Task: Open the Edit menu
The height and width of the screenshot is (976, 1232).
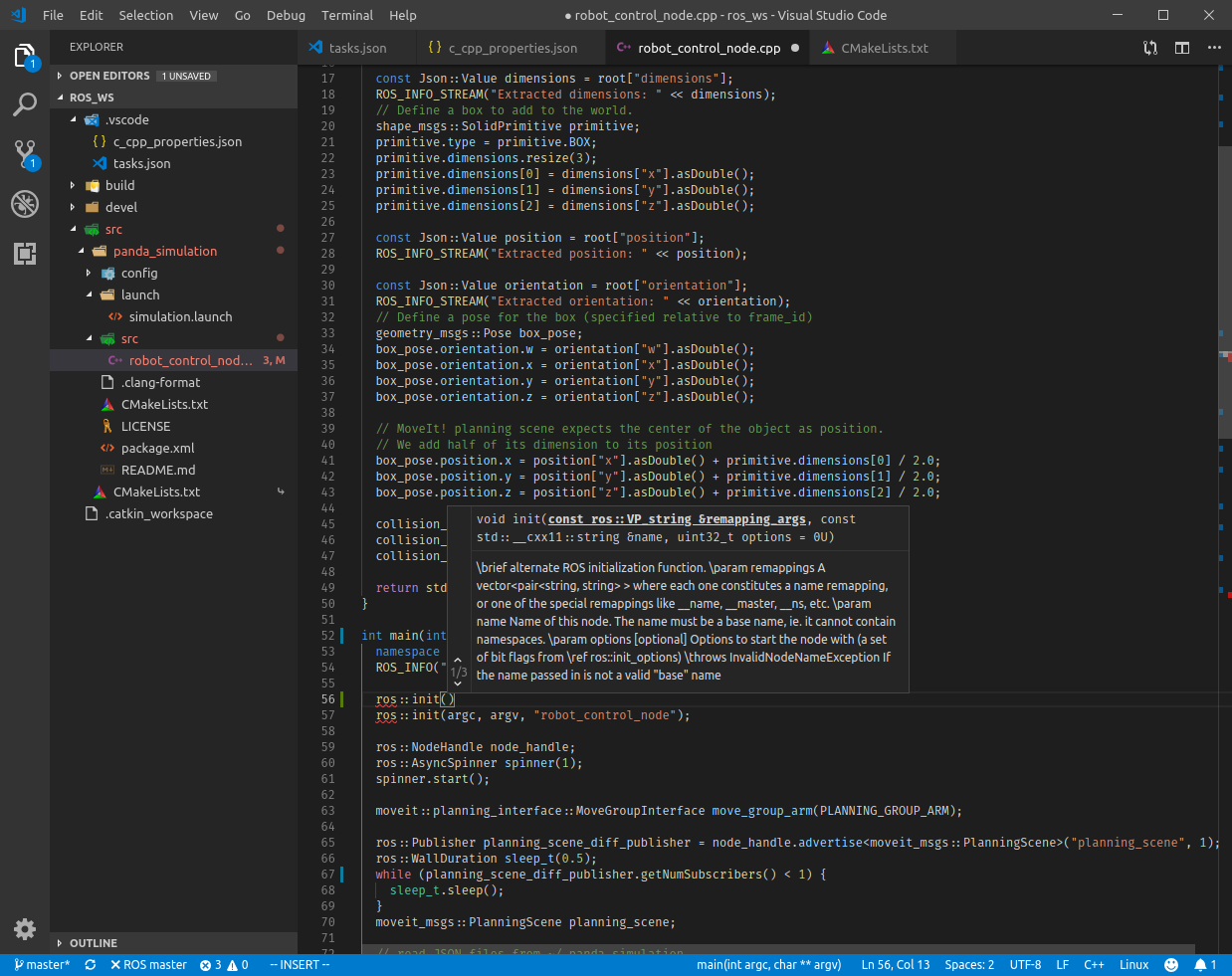Action: [x=92, y=15]
